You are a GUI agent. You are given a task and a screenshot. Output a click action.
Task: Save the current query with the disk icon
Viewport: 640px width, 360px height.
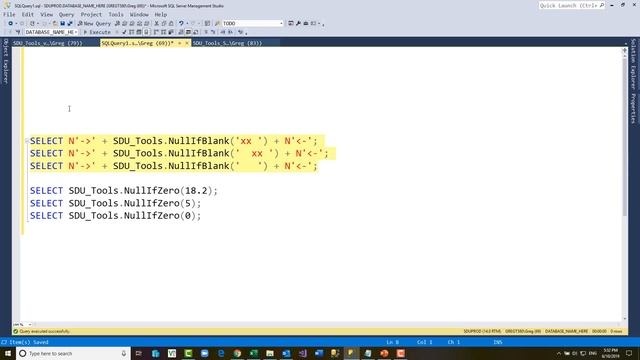click(x=62, y=23)
